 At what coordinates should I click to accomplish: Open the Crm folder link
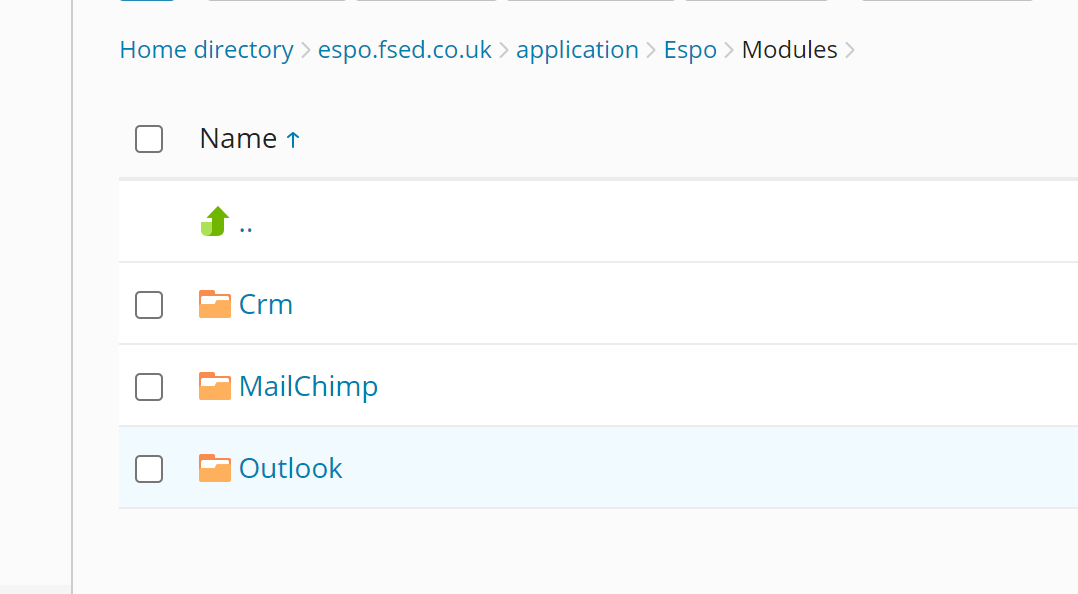(x=266, y=304)
